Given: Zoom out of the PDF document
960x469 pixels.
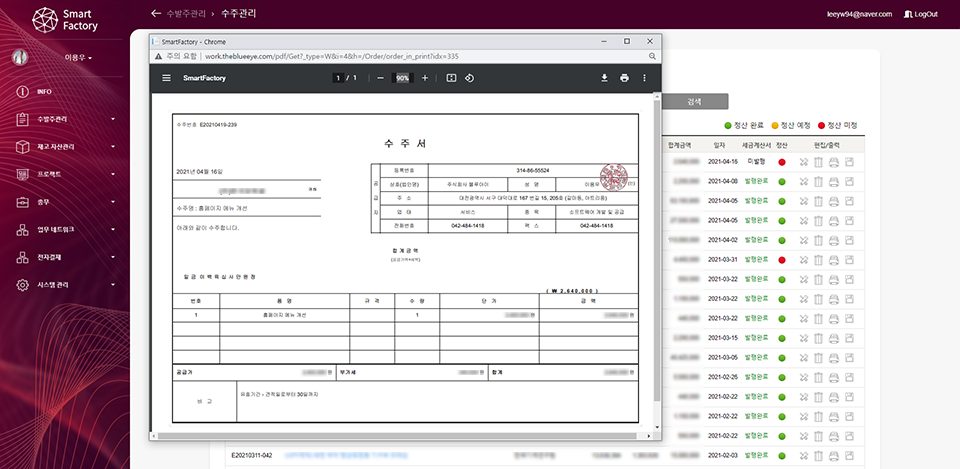Looking at the screenshot, I should [x=380, y=78].
